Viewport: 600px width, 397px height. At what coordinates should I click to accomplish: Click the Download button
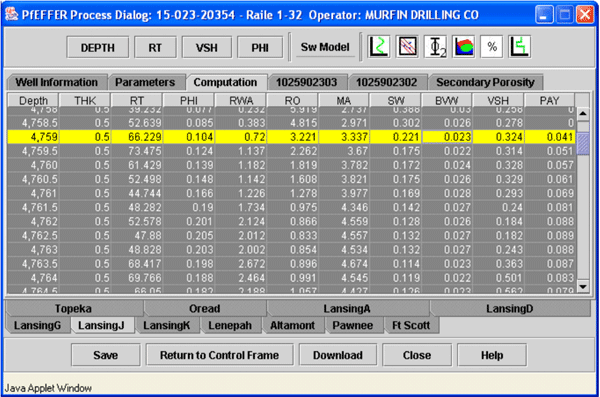click(x=338, y=355)
